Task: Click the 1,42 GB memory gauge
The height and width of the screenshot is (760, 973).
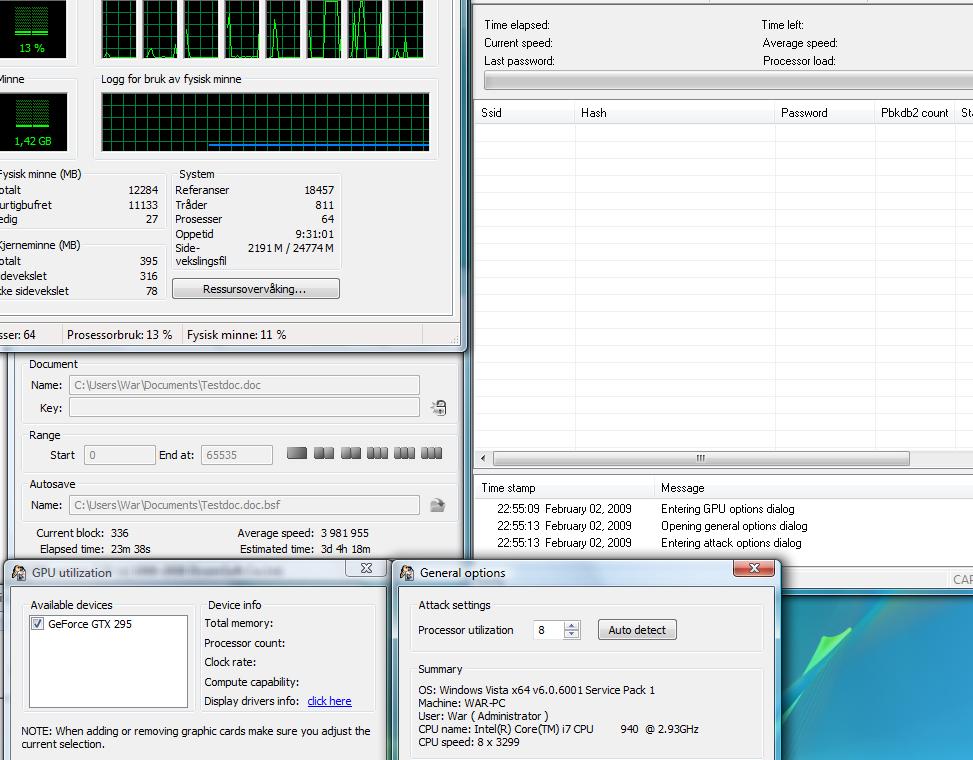Action: click(x=33, y=122)
